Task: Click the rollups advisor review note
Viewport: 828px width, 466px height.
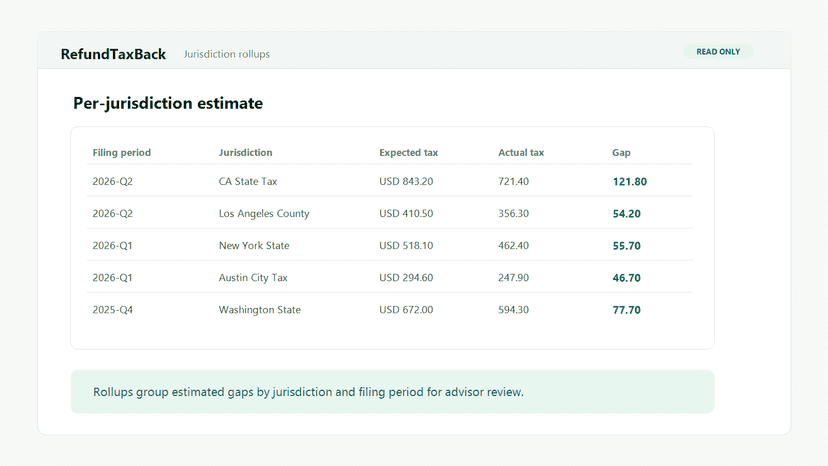Action: click(x=392, y=392)
